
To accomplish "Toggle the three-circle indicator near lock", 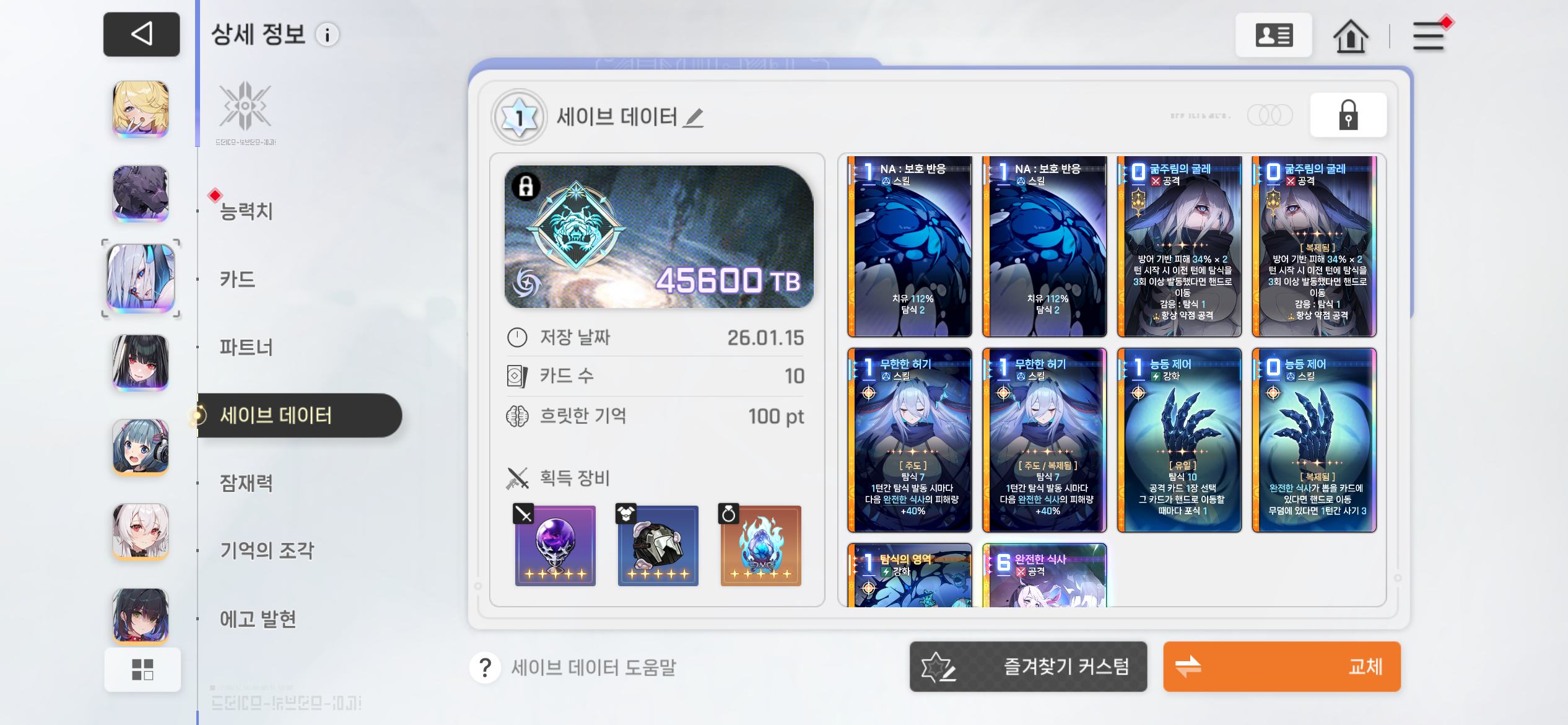I will 1270,115.
